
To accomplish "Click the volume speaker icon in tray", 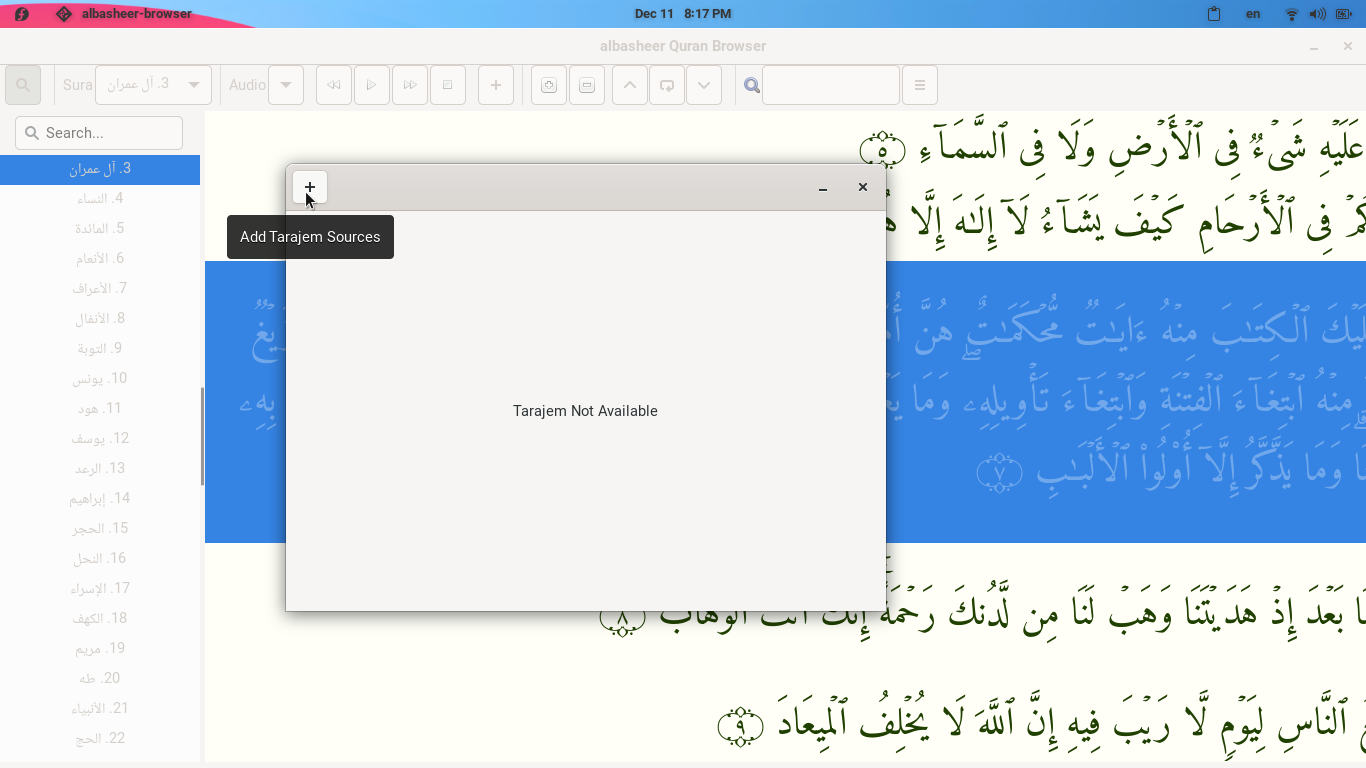I will [x=1317, y=14].
